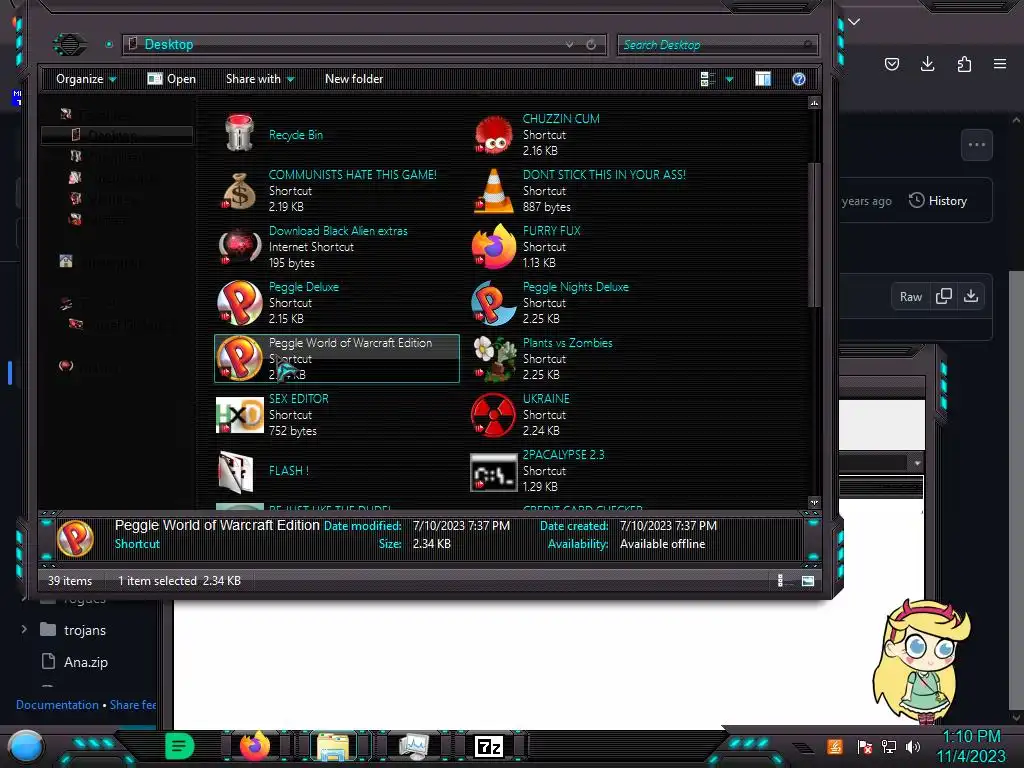Download raw file icon in GitHub
The image size is (1024, 768).
coord(971,296)
